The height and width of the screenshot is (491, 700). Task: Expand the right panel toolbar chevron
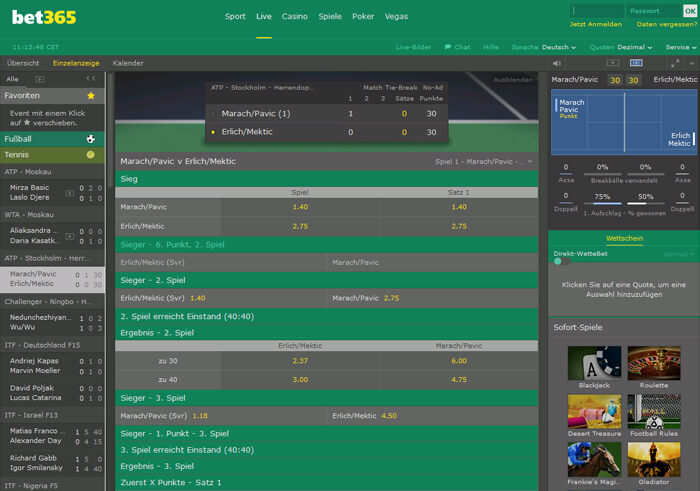(692, 63)
